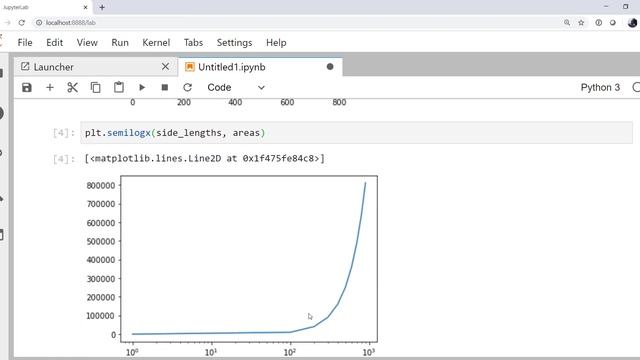Interrupt the kernel with the stop icon
This screenshot has height=360, width=640.
point(165,87)
